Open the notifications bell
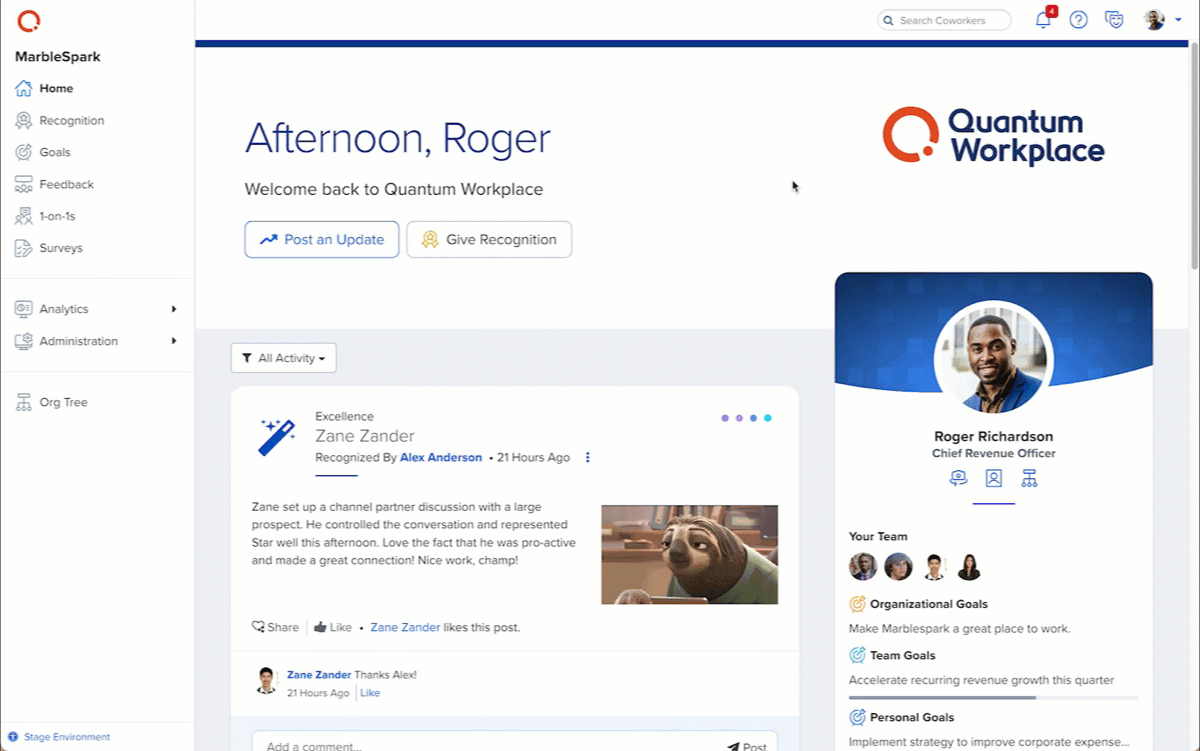1200x751 pixels. click(1043, 20)
